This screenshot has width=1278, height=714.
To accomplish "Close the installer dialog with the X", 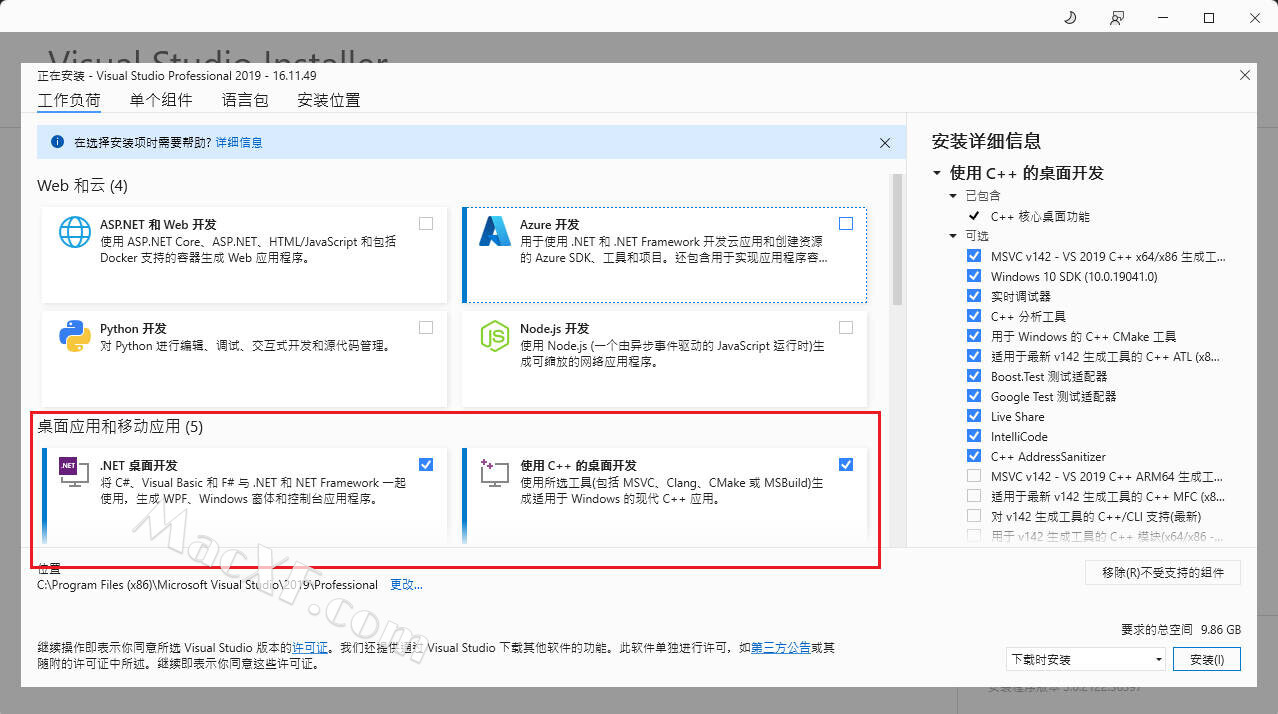I will click(x=1245, y=75).
